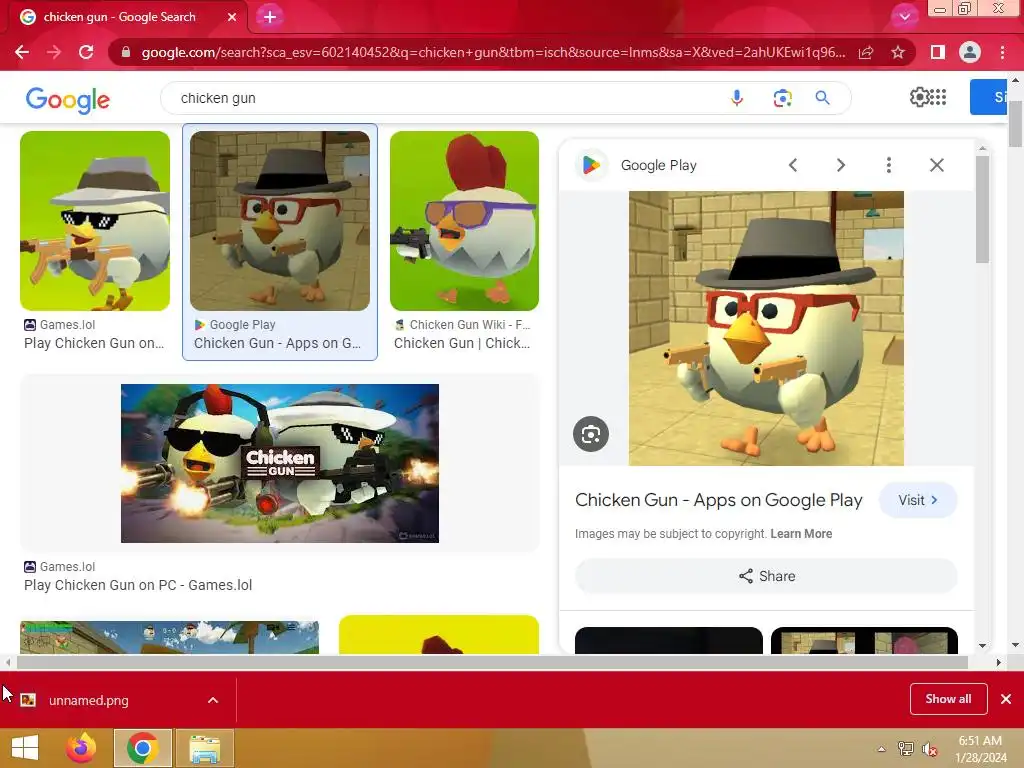Click the large preview chicken image
The image size is (1024, 768).
coord(766,328)
